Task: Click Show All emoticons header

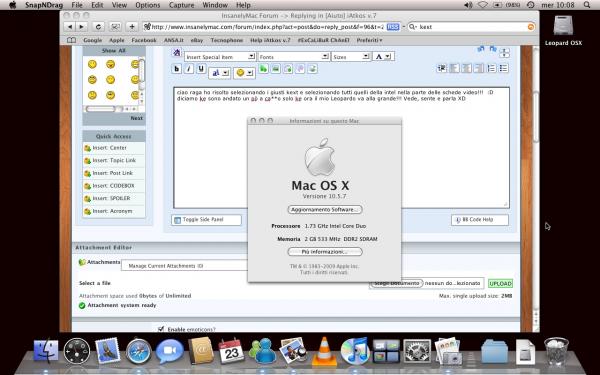Action: click(x=114, y=51)
